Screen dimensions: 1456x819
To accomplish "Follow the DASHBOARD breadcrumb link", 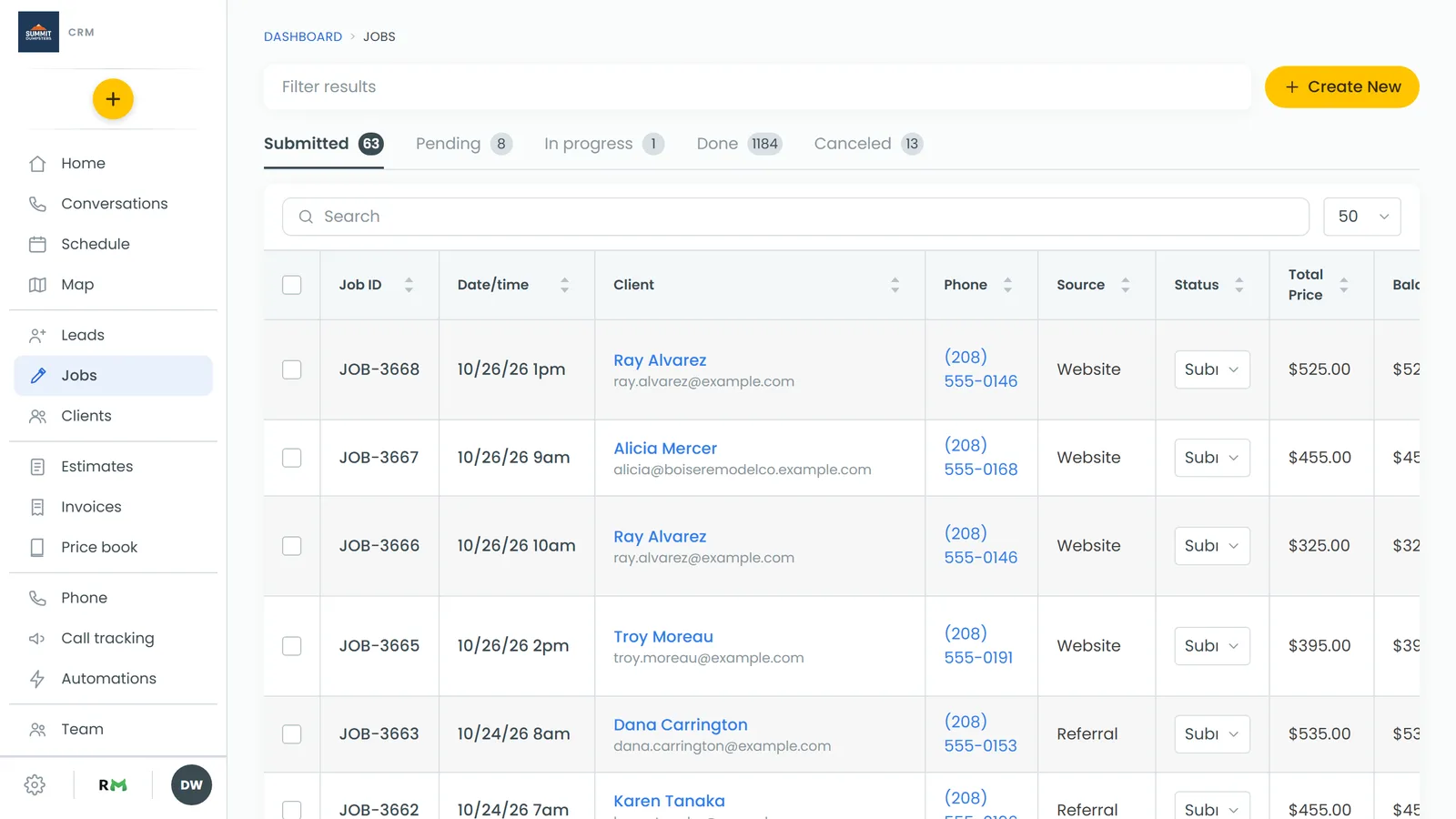I will (303, 36).
